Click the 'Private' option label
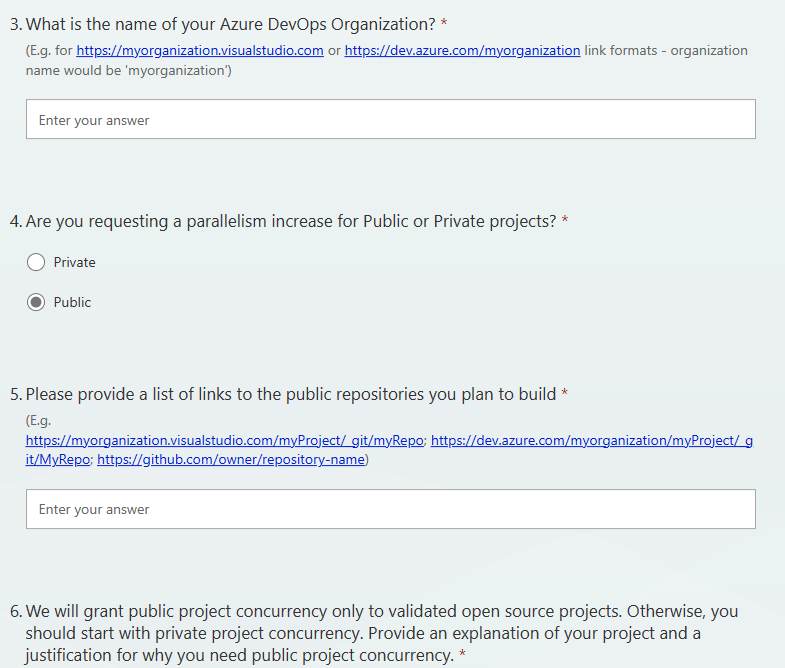The height and width of the screenshot is (668, 785). pyautogui.click(x=74, y=262)
